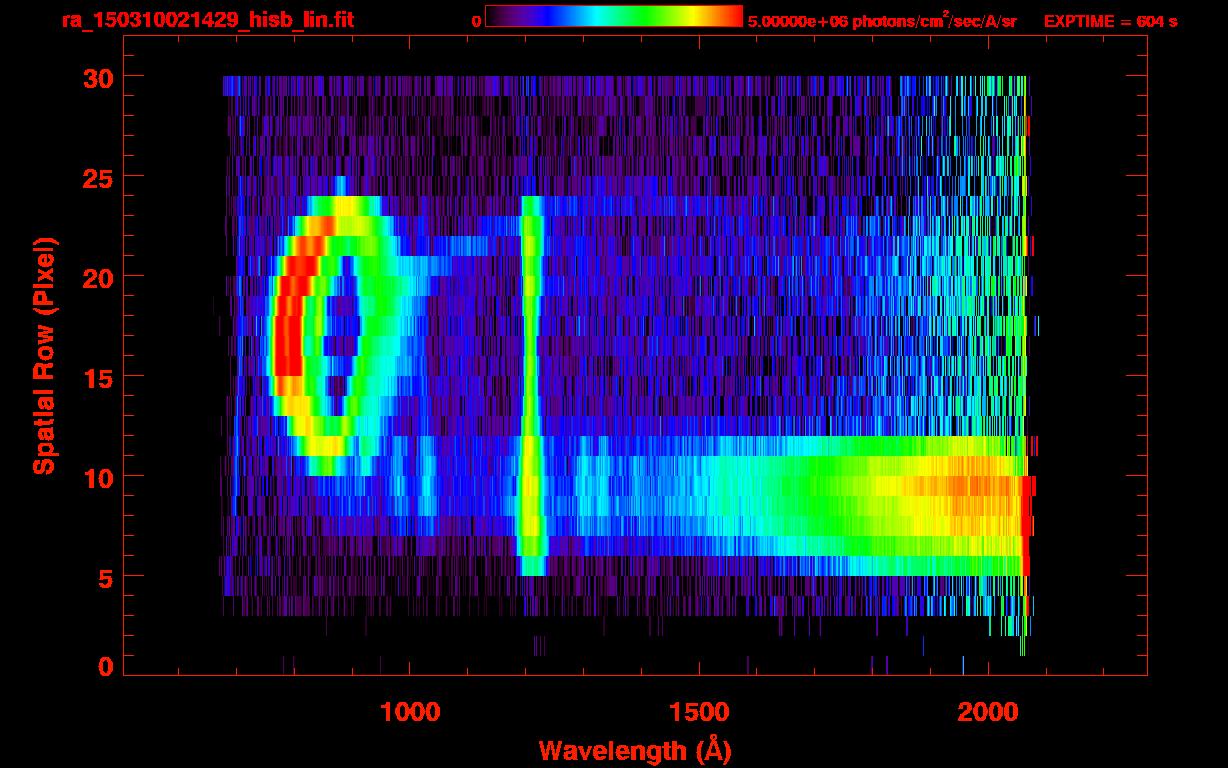Select the colorbar minimum value 0
The image size is (1228, 768).
tap(476, 21)
